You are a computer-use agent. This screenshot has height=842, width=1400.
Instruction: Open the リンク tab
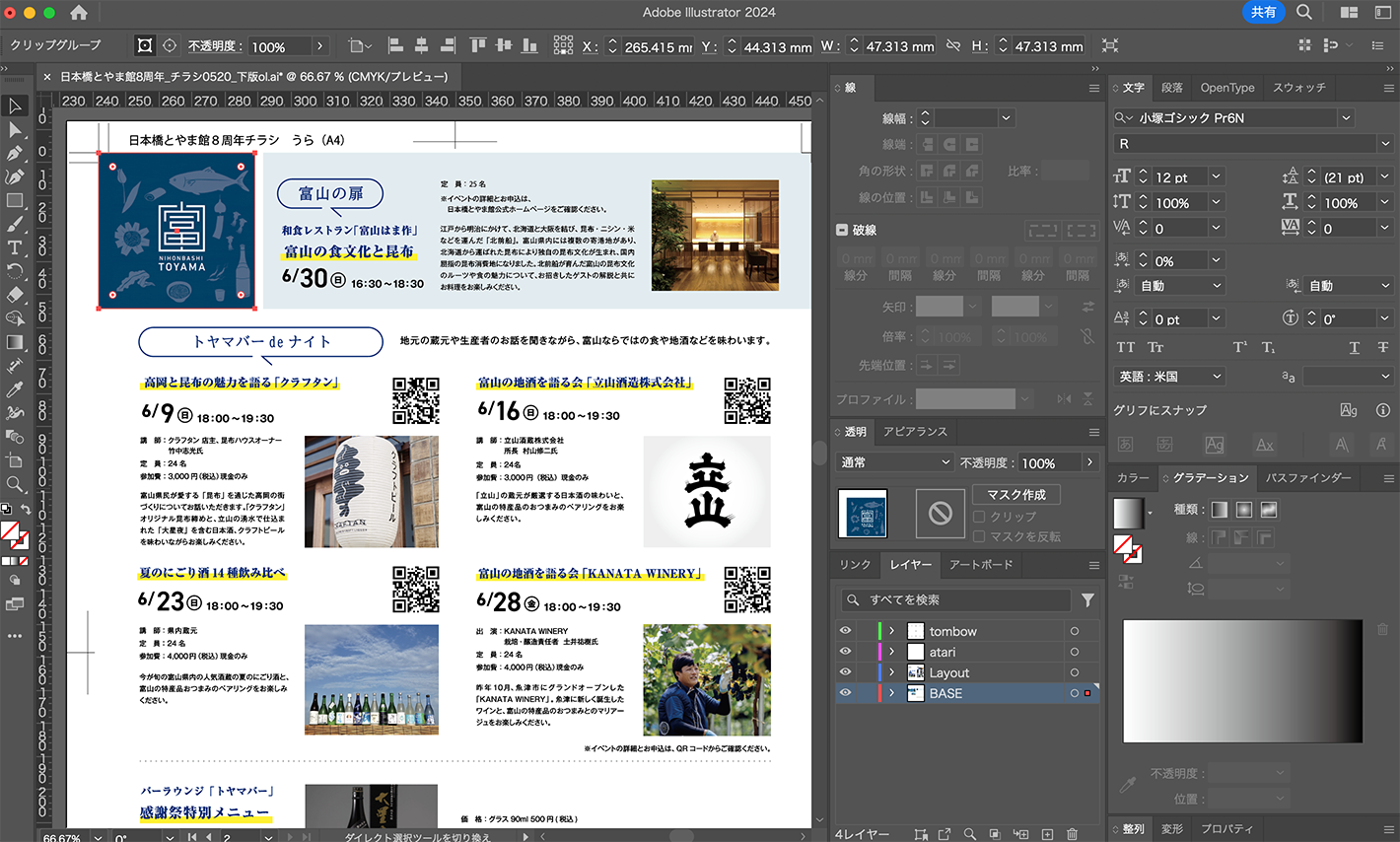click(x=855, y=565)
